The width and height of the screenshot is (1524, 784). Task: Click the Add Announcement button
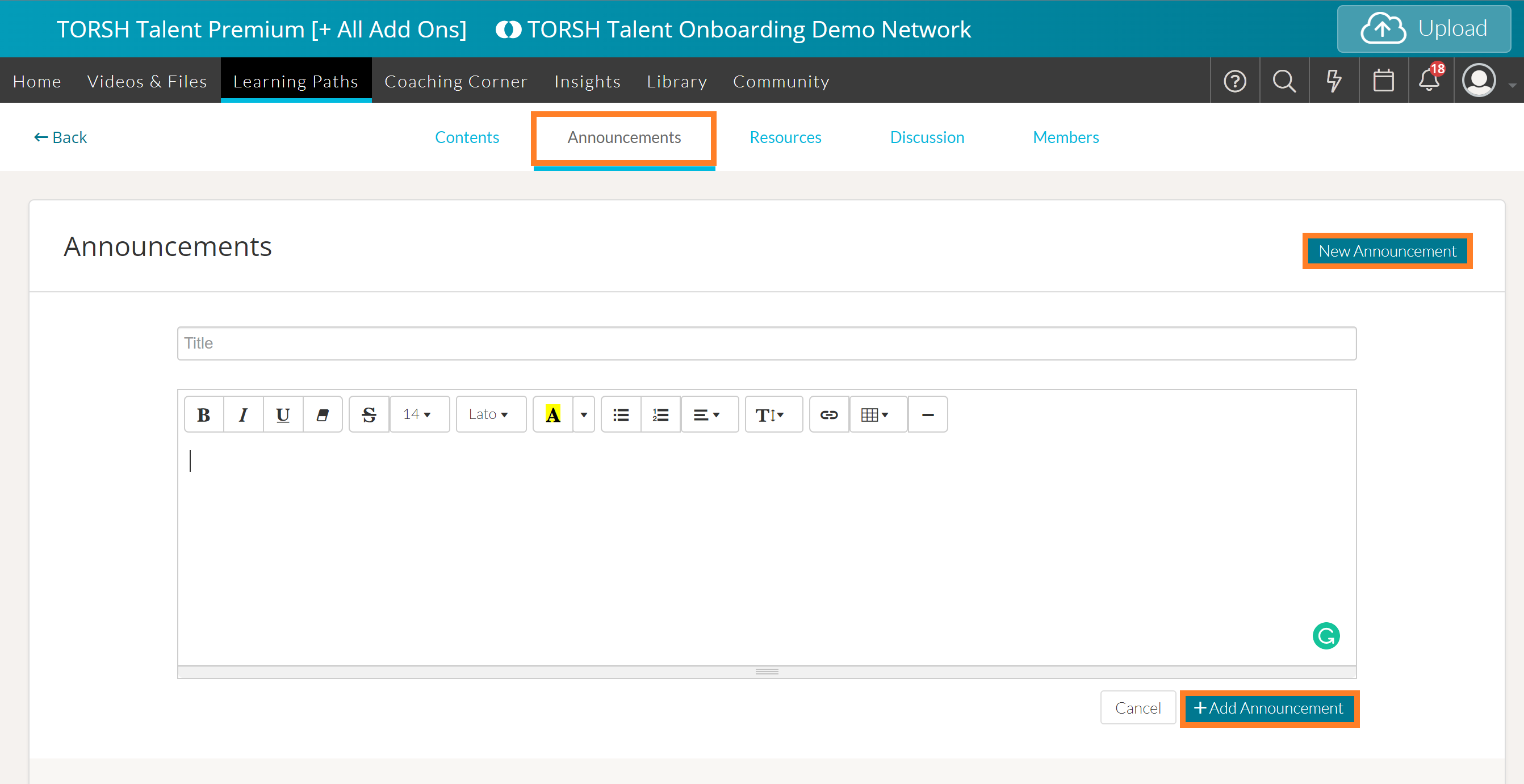(1269, 708)
